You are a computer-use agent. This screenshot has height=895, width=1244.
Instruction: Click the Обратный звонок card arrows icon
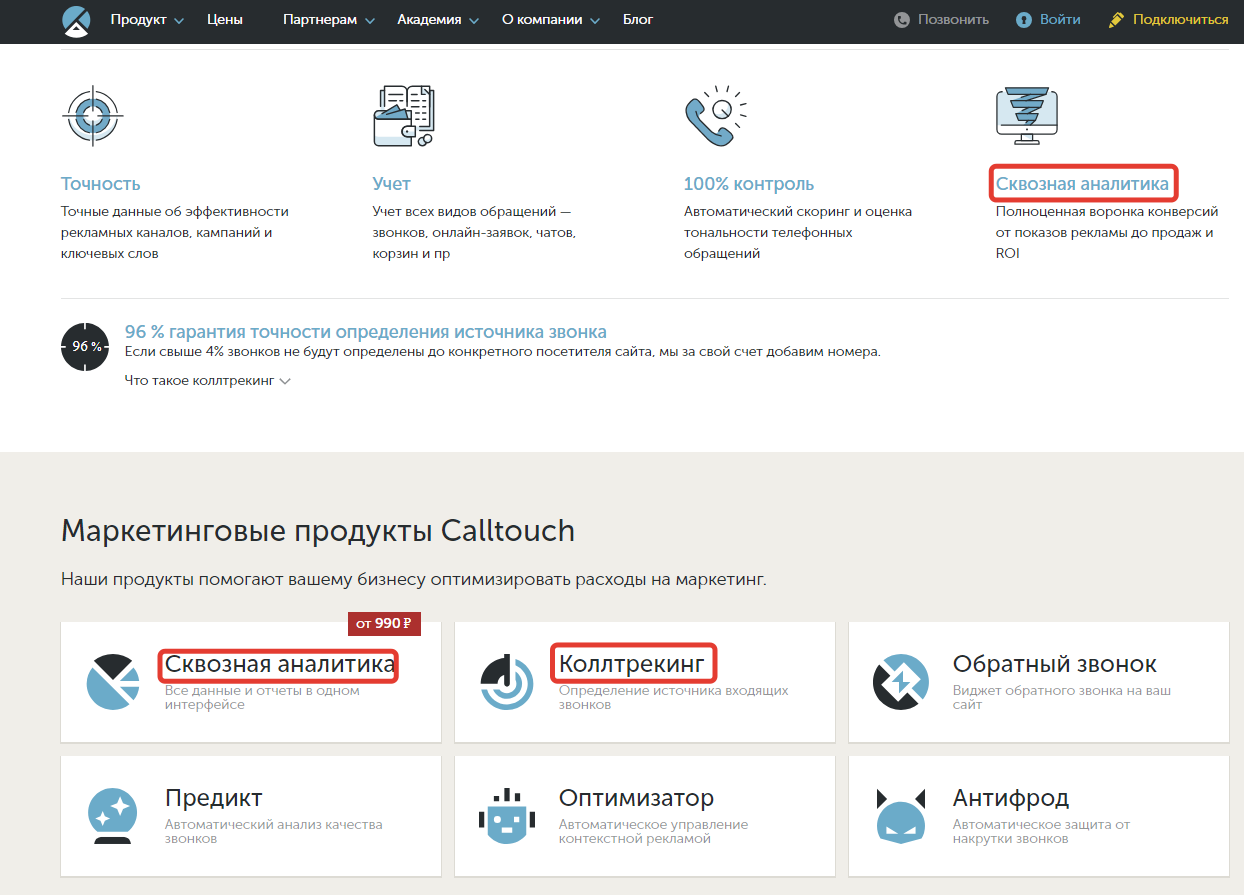pyautogui.click(x=901, y=682)
